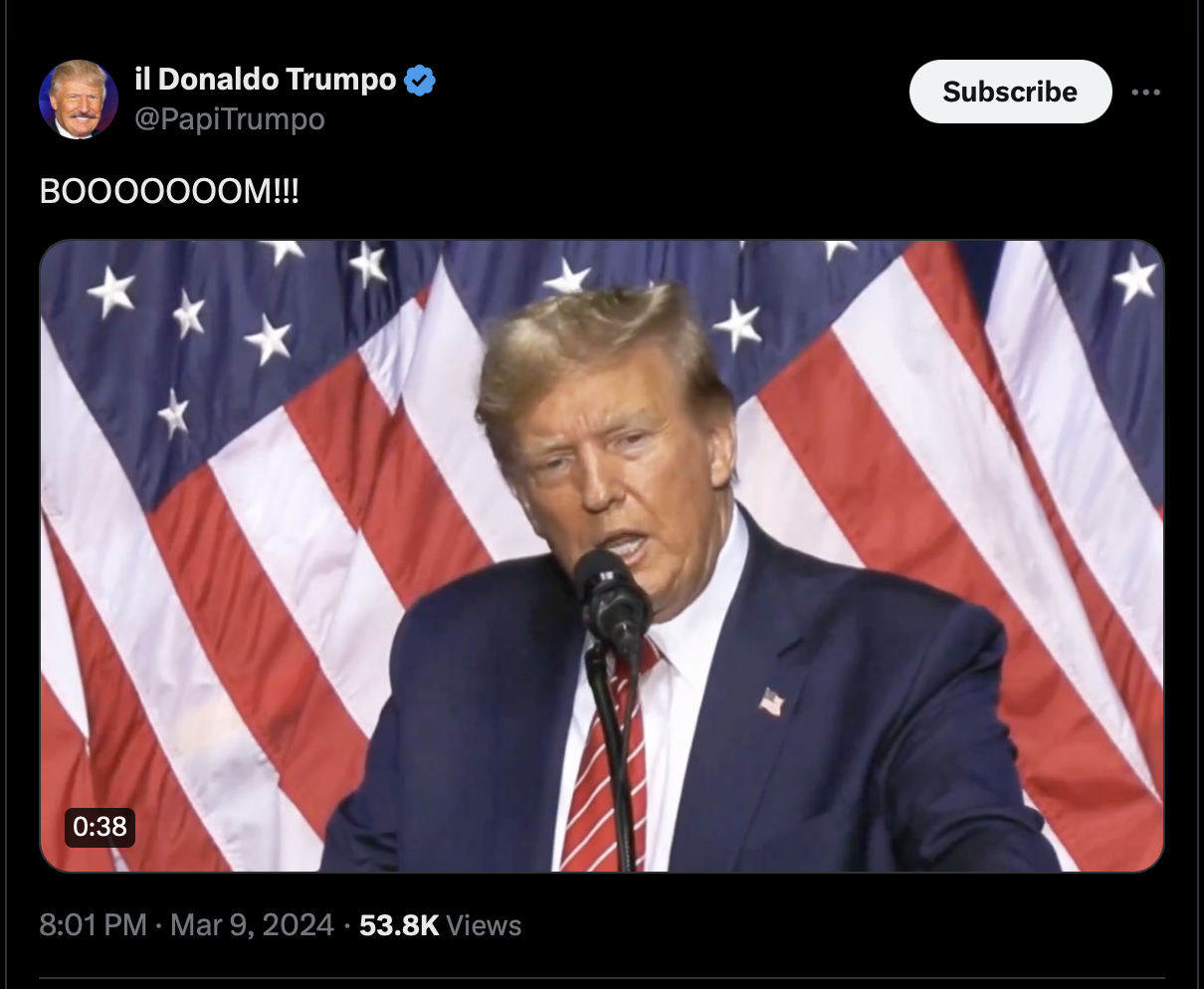Click the Subscribe button

point(1010,92)
